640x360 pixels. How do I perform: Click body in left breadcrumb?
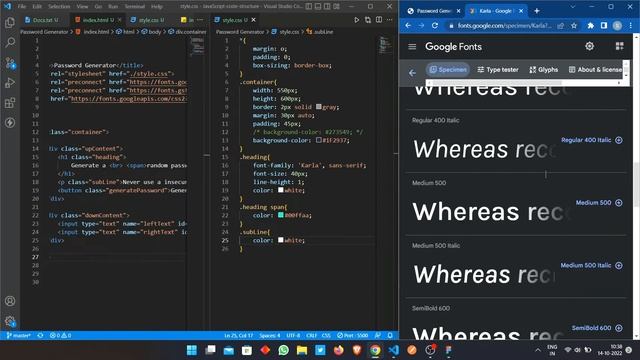[151, 31]
